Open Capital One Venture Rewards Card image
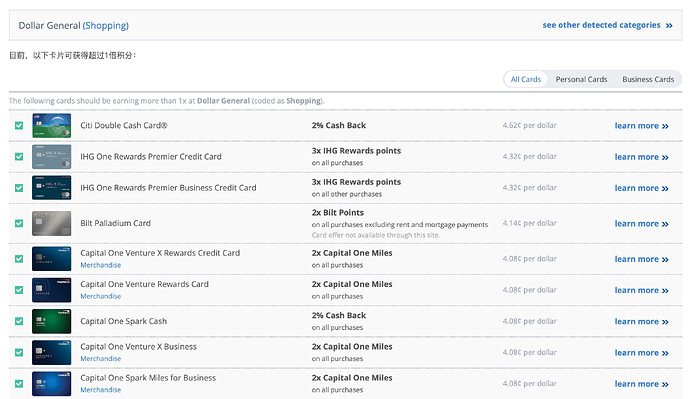Viewport: 690px width, 399px height. [51, 290]
